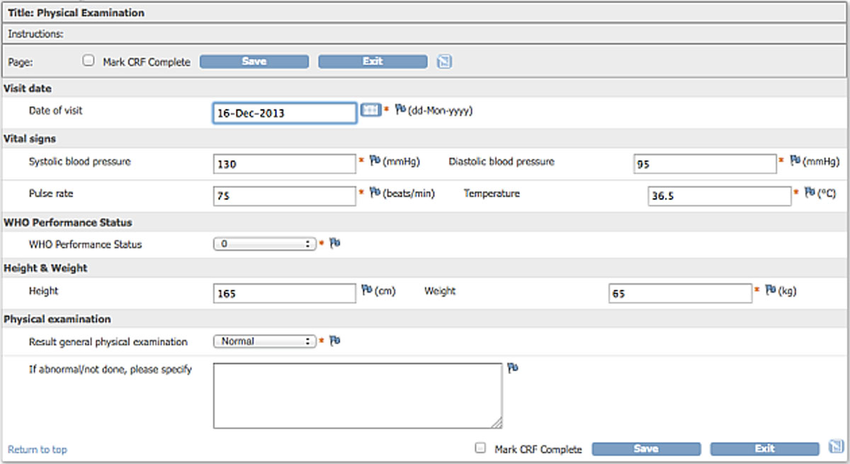Image resolution: width=850 pixels, height=464 pixels.
Task: Click into the Date of visit input field
Action: click(285, 113)
